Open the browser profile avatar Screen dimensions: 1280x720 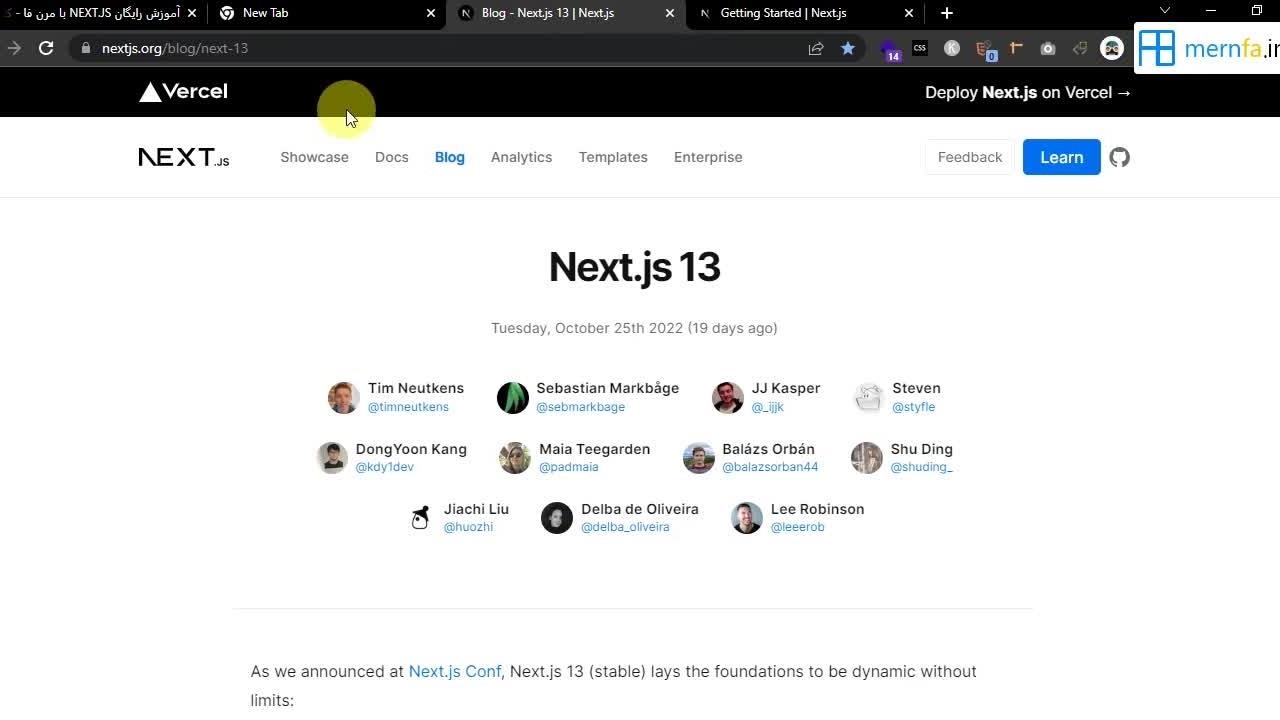pos(1111,48)
